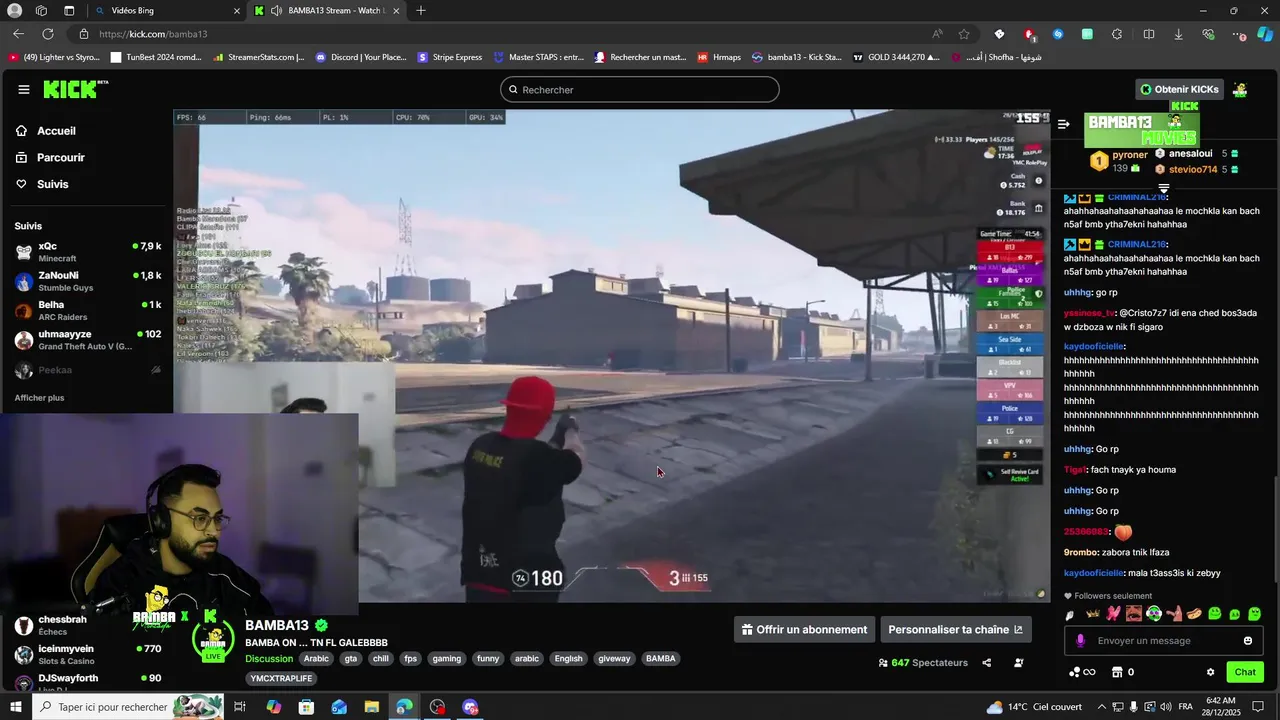Reload the page

(x=46, y=34)
